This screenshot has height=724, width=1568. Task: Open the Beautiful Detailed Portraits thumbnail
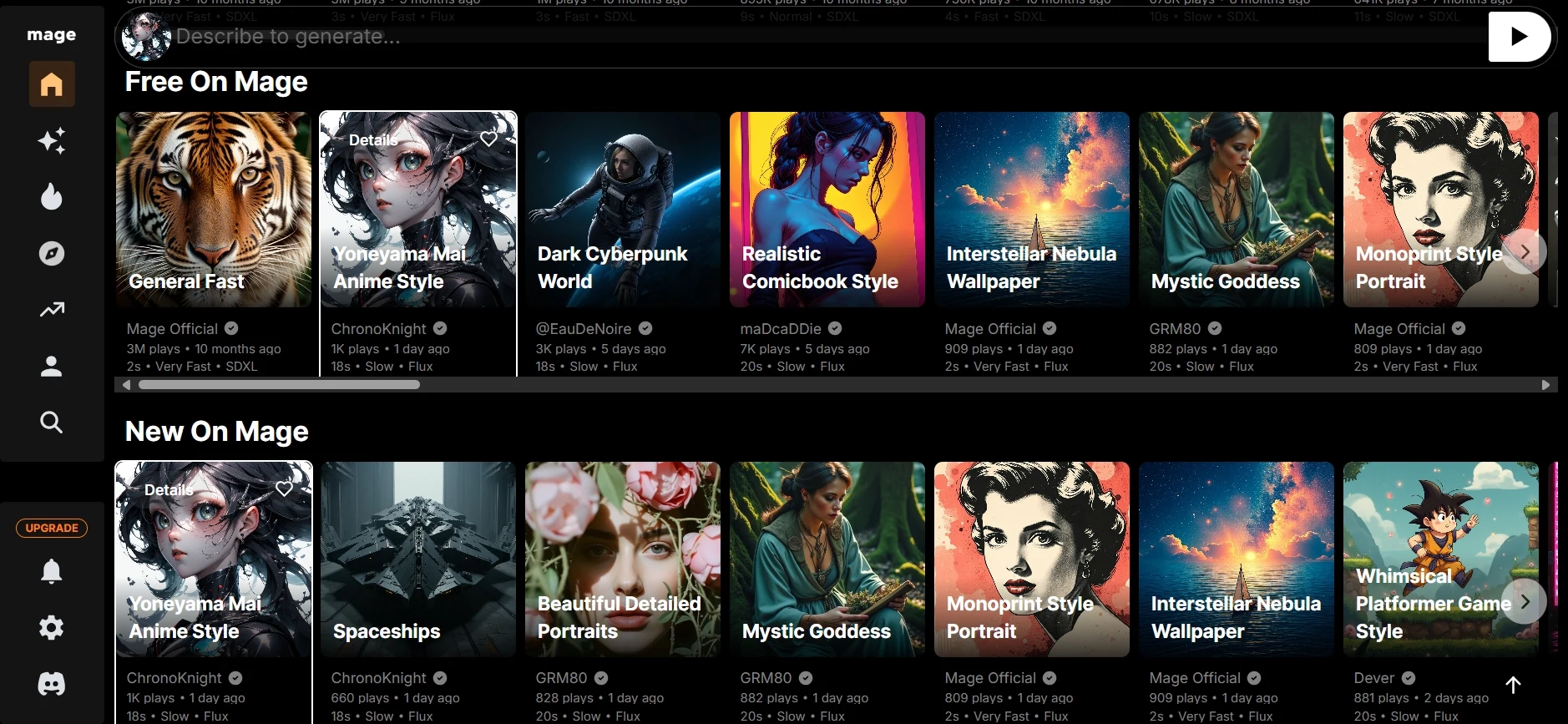pyautogui.click(x=623, y=559)
